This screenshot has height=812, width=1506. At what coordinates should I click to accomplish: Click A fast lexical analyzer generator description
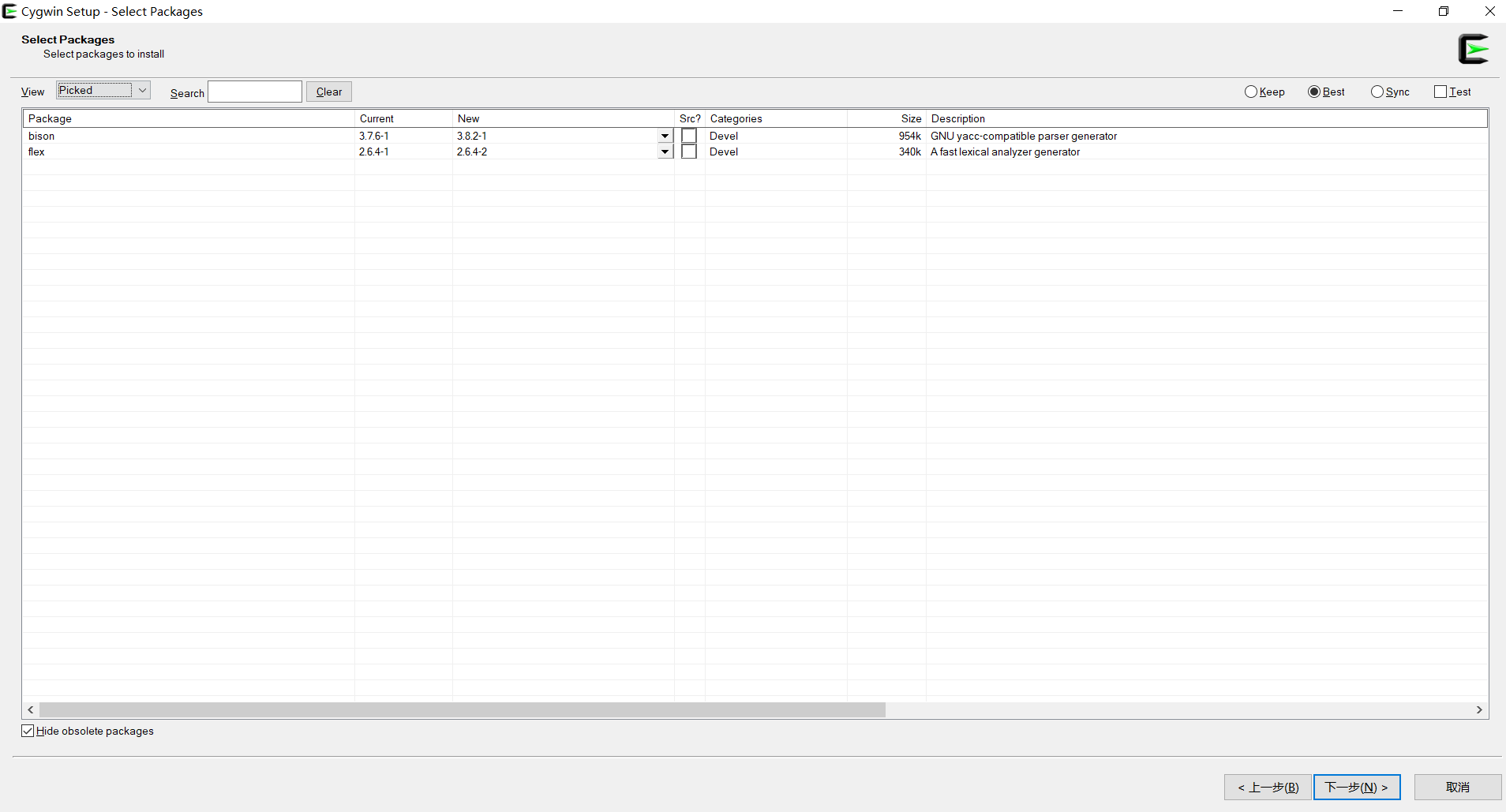coord(1006,152)
